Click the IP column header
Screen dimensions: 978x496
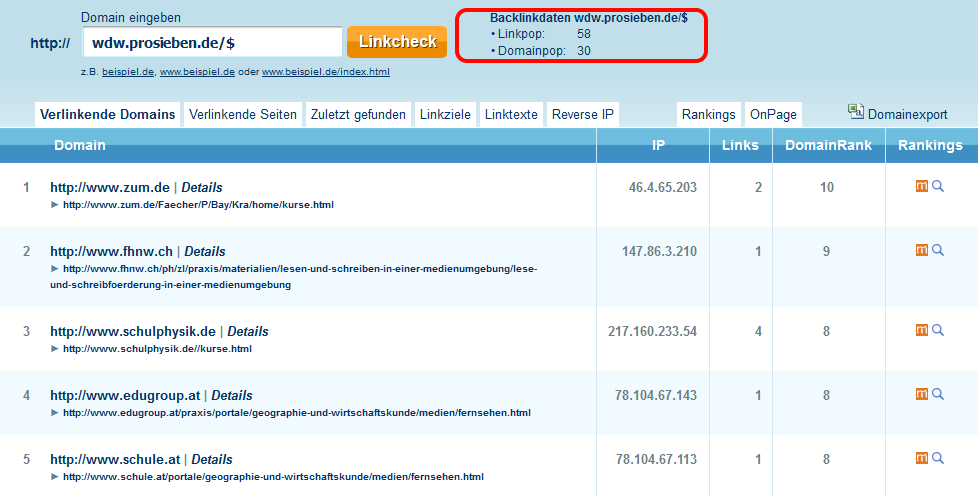click(x=658, y=145)
